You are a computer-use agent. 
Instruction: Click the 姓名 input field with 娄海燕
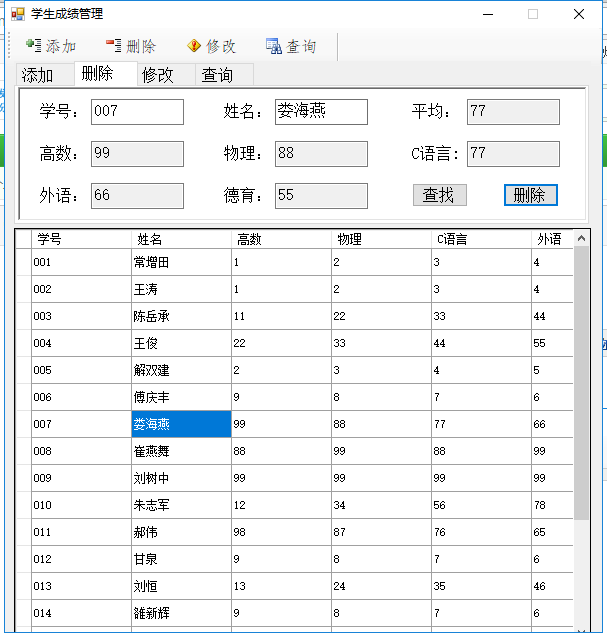pos(321,112)
